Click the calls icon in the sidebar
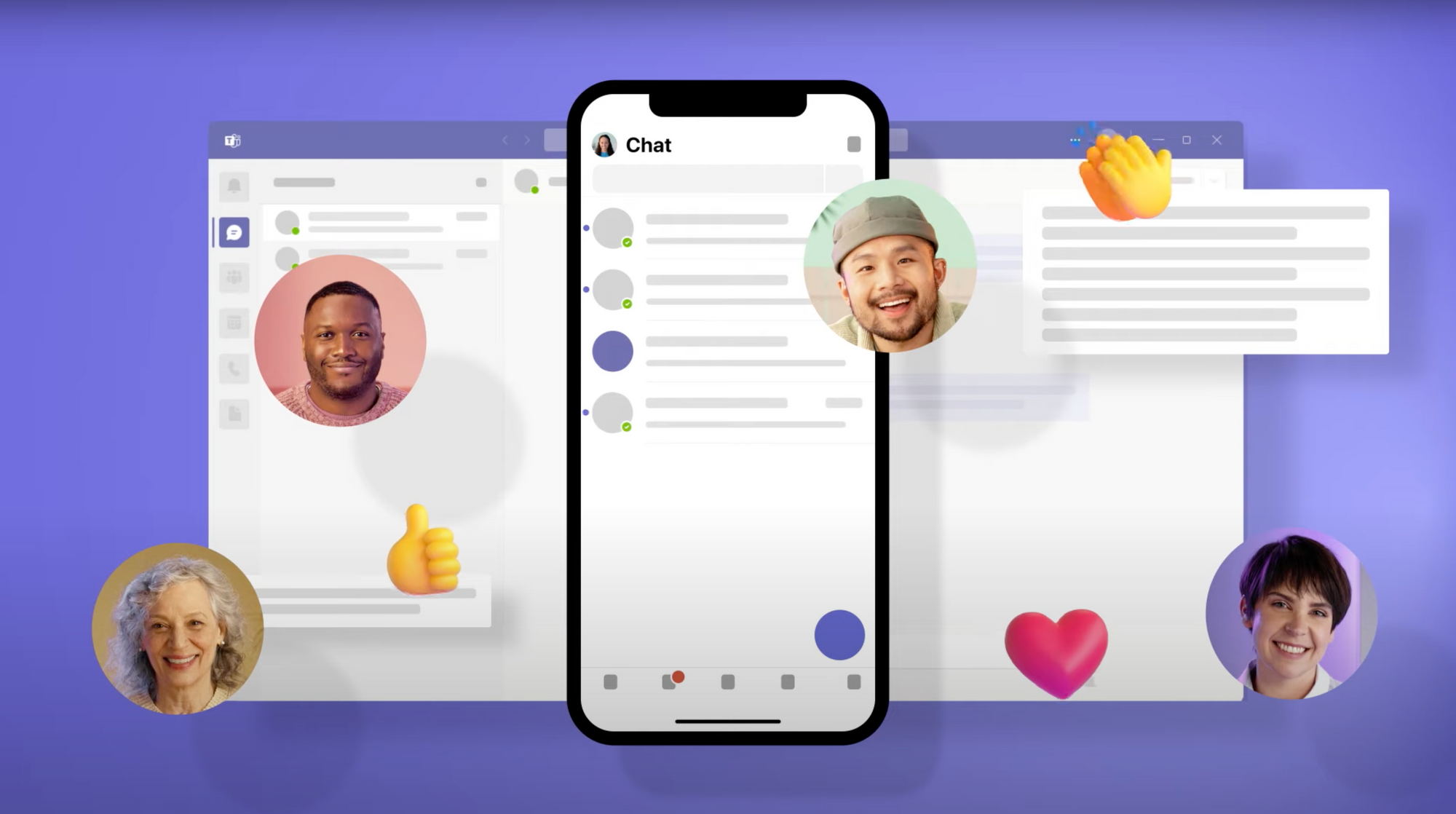Screen dimensions: 1456x814 click(x=234, y=369)
